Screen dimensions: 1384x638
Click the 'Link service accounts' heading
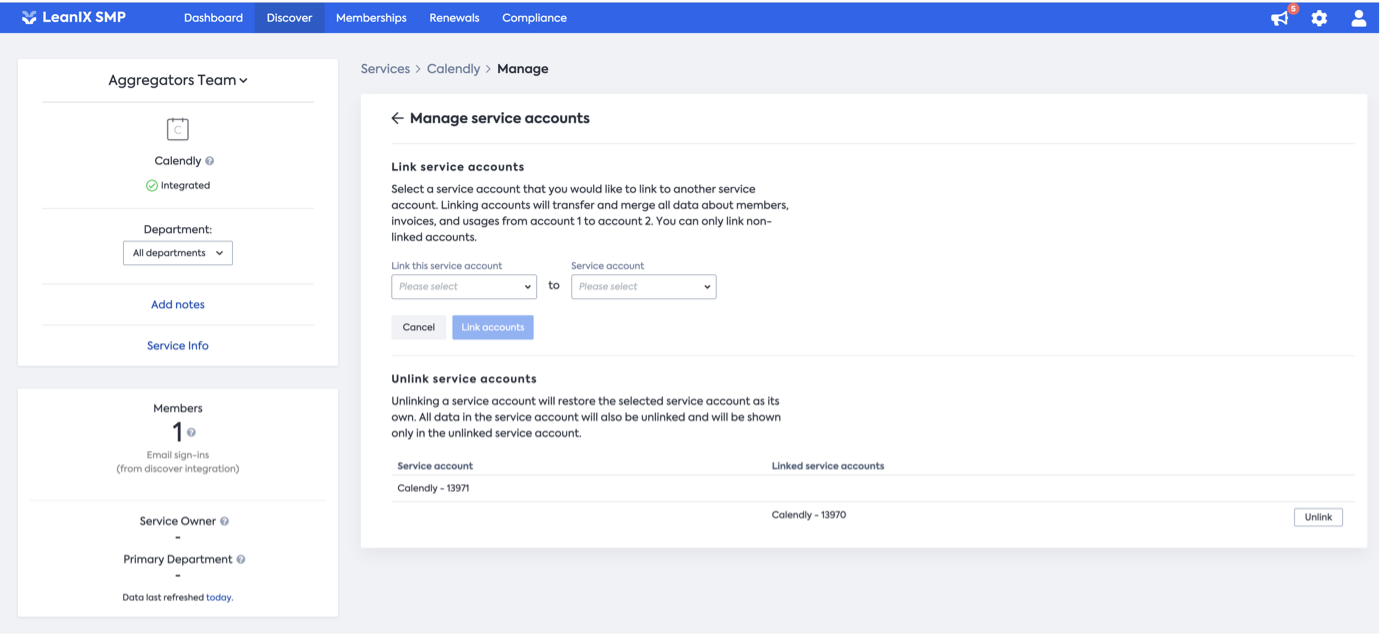coord(457,167)
